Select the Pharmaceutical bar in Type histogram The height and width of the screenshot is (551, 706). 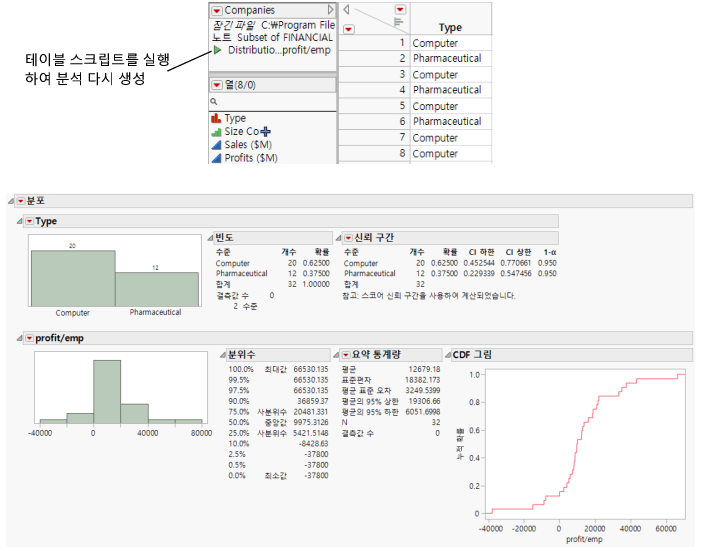click(157, 289)
